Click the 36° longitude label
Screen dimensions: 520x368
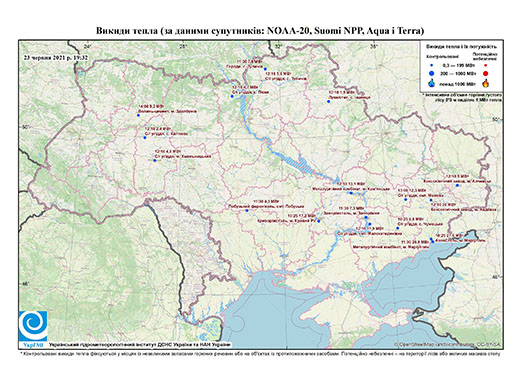[374, 47]
